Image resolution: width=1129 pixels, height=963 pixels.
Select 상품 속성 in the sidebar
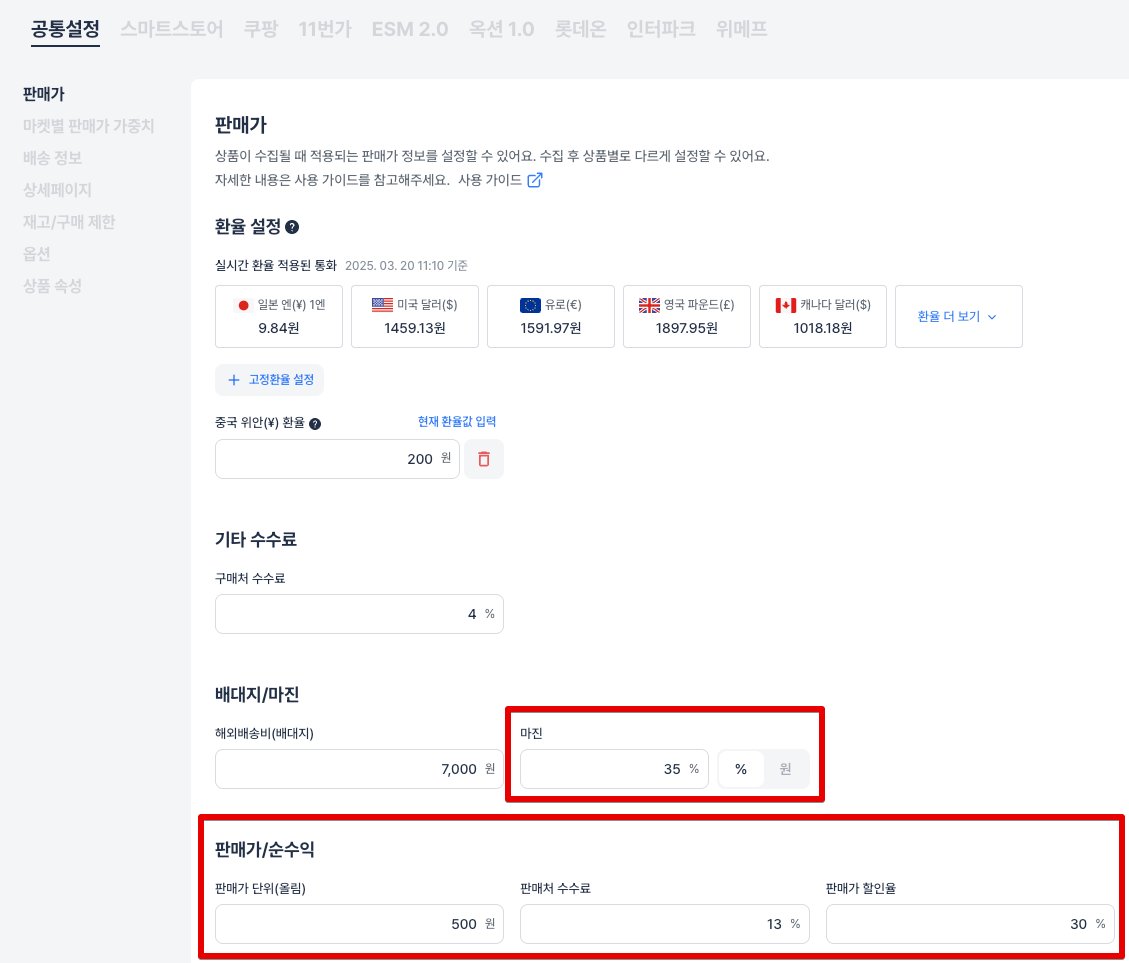coord(53,286)
